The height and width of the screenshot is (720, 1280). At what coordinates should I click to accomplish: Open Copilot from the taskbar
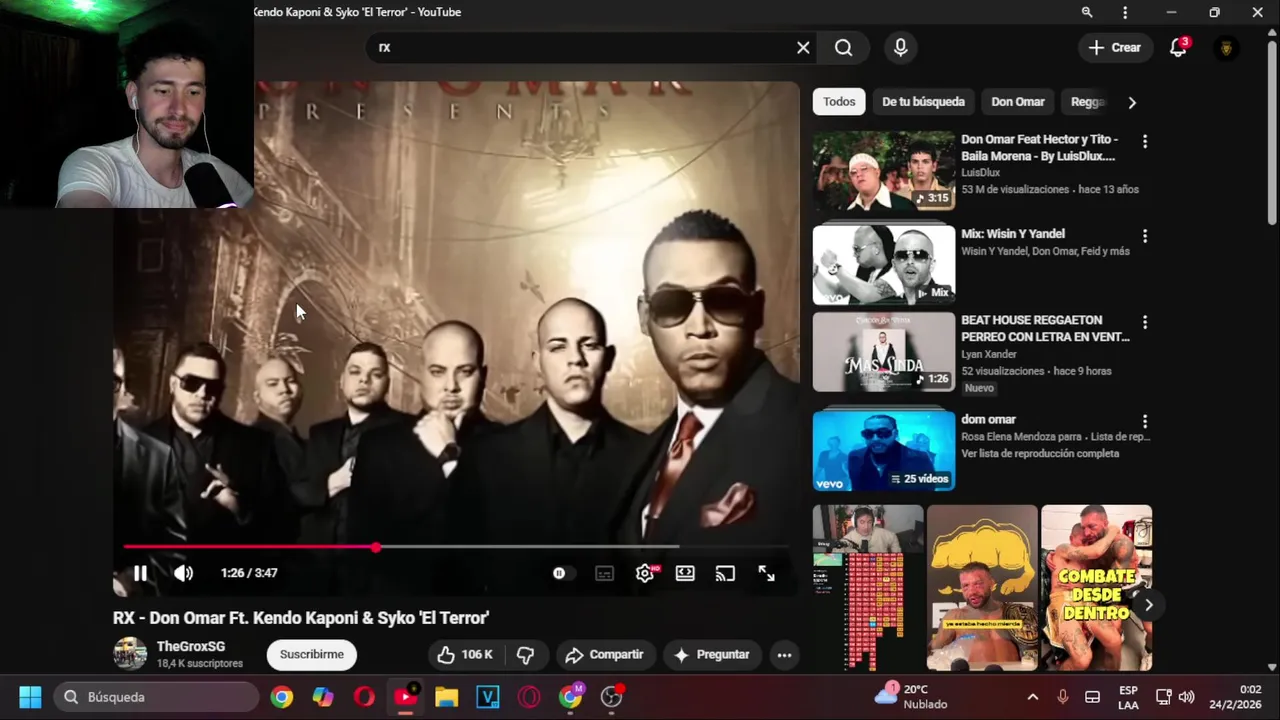[323, 697]
